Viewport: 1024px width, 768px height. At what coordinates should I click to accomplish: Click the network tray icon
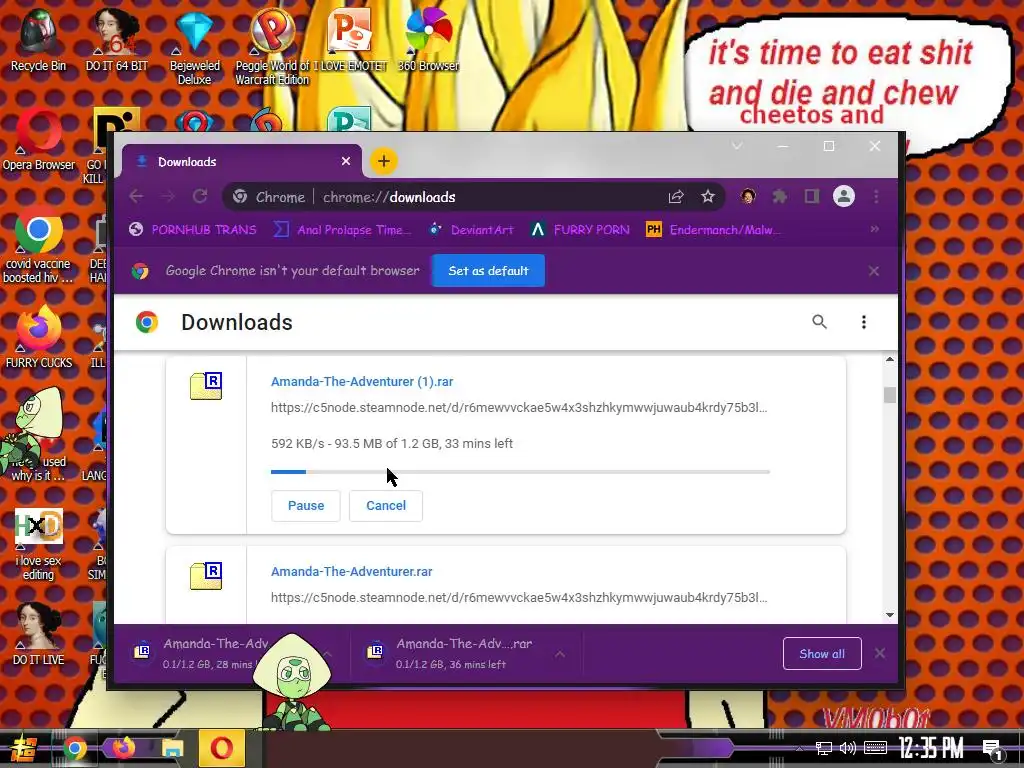pos(824,748)
